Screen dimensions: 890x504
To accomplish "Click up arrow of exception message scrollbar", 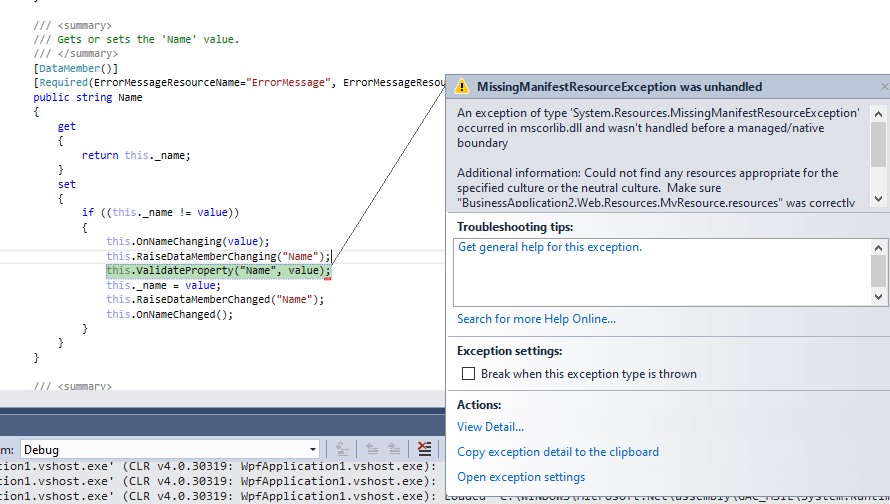I will coord(878,114).
